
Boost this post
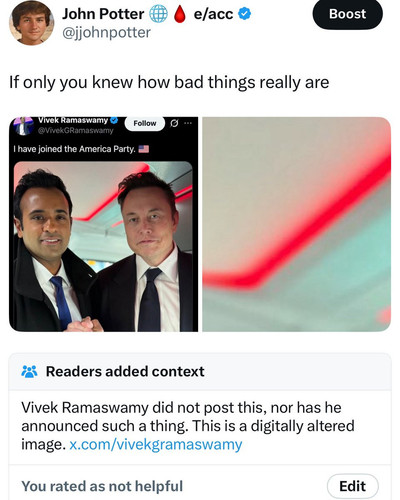click(347, 14)
